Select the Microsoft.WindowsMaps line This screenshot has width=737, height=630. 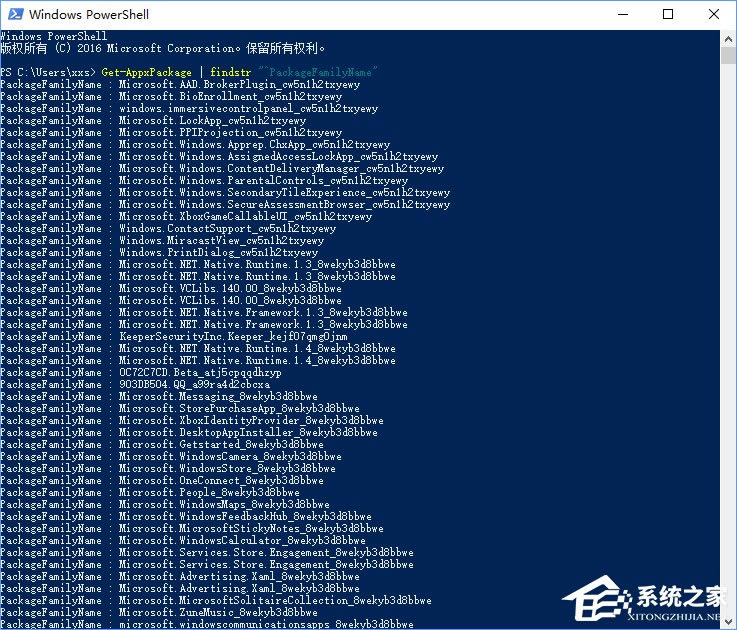[165, 504]
